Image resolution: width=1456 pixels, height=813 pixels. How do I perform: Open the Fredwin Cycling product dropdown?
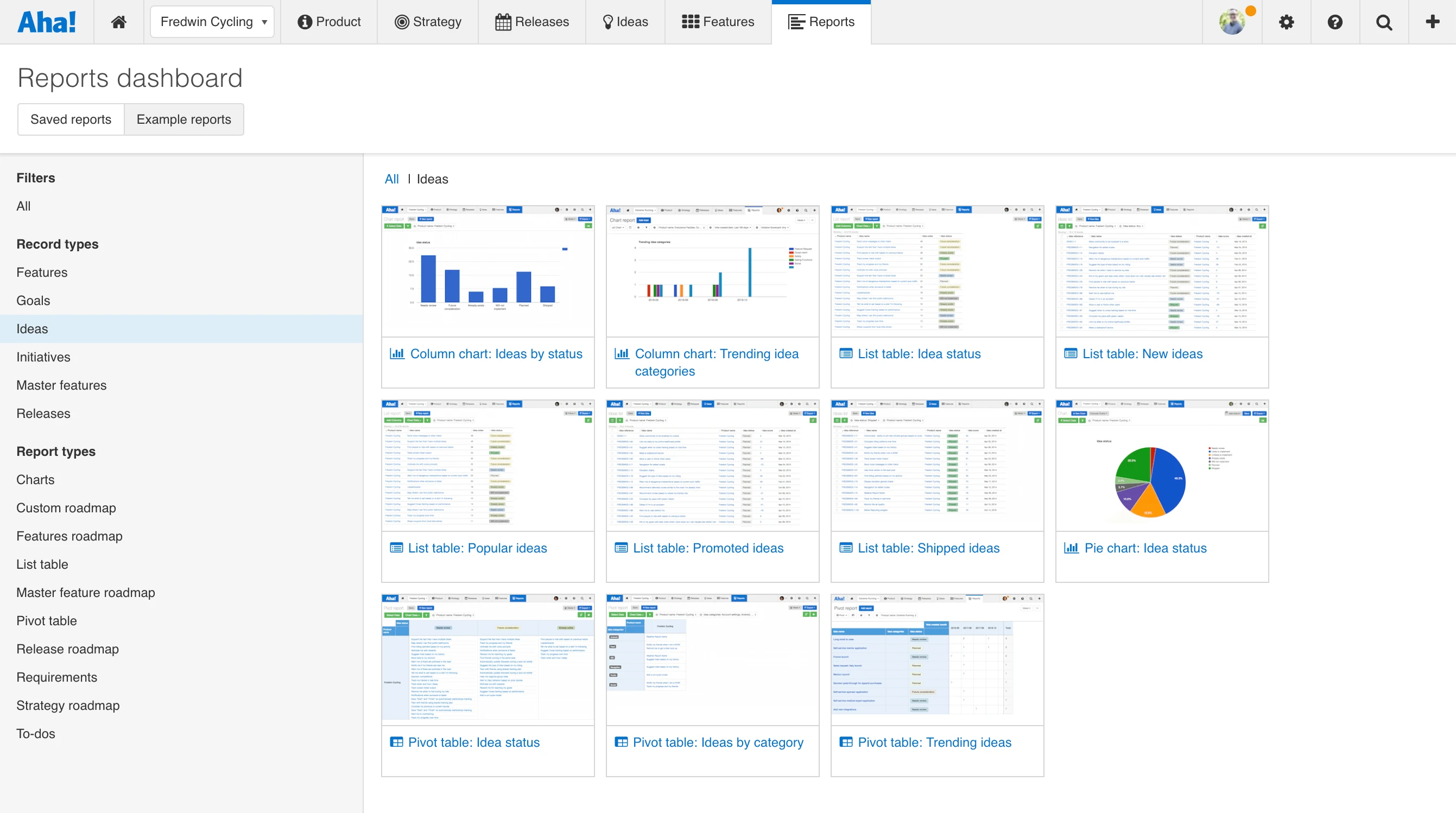coord(212,22)
